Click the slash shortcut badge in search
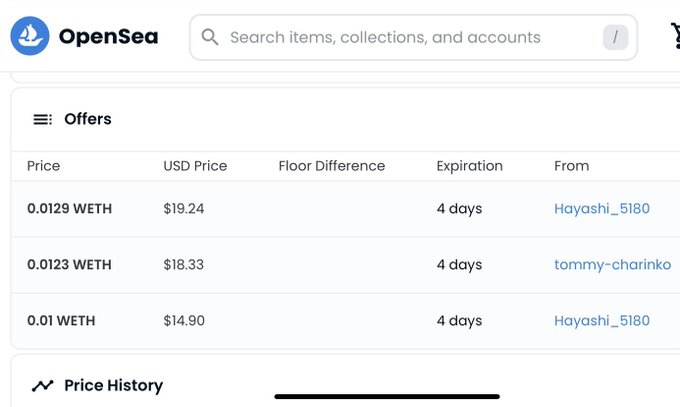Screen dimensions: 680x407 (615, 38)
